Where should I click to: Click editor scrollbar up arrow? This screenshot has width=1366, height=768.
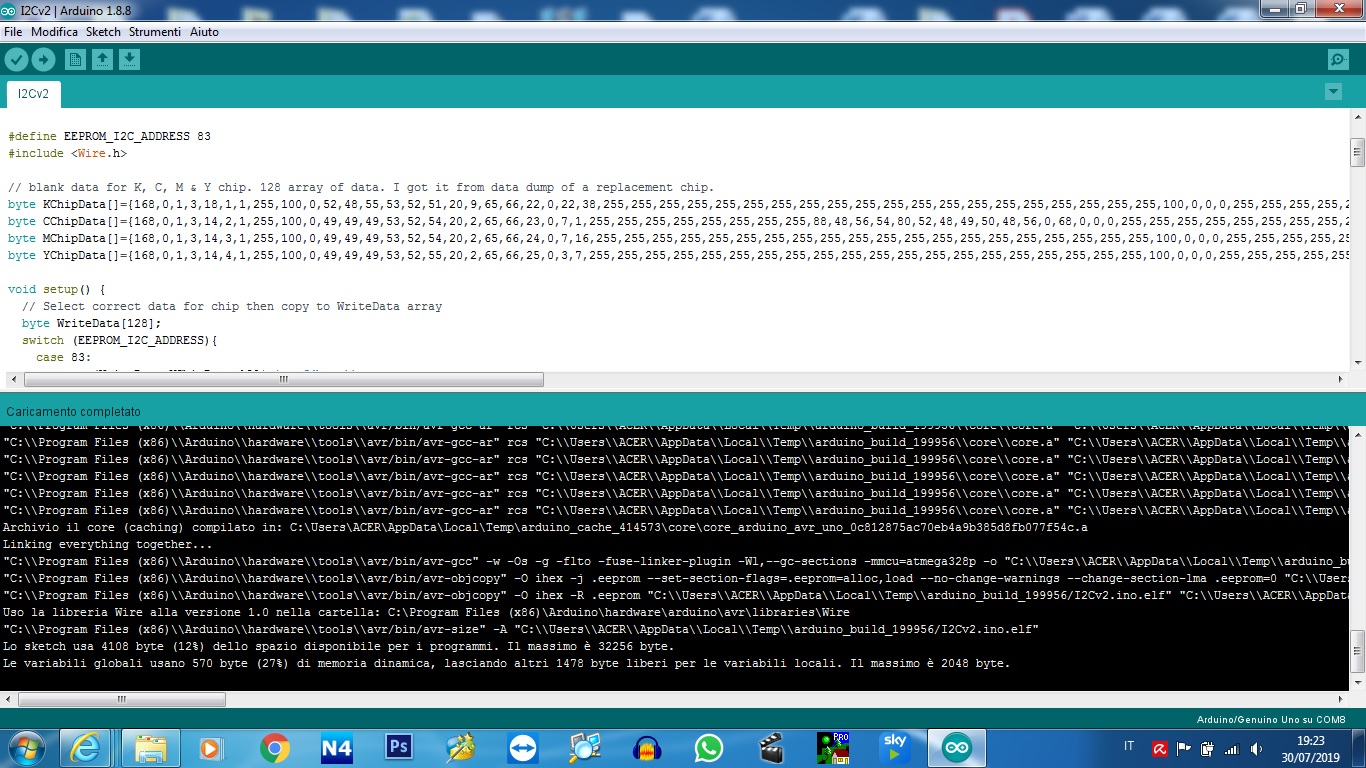click(x=1357, y=116)
